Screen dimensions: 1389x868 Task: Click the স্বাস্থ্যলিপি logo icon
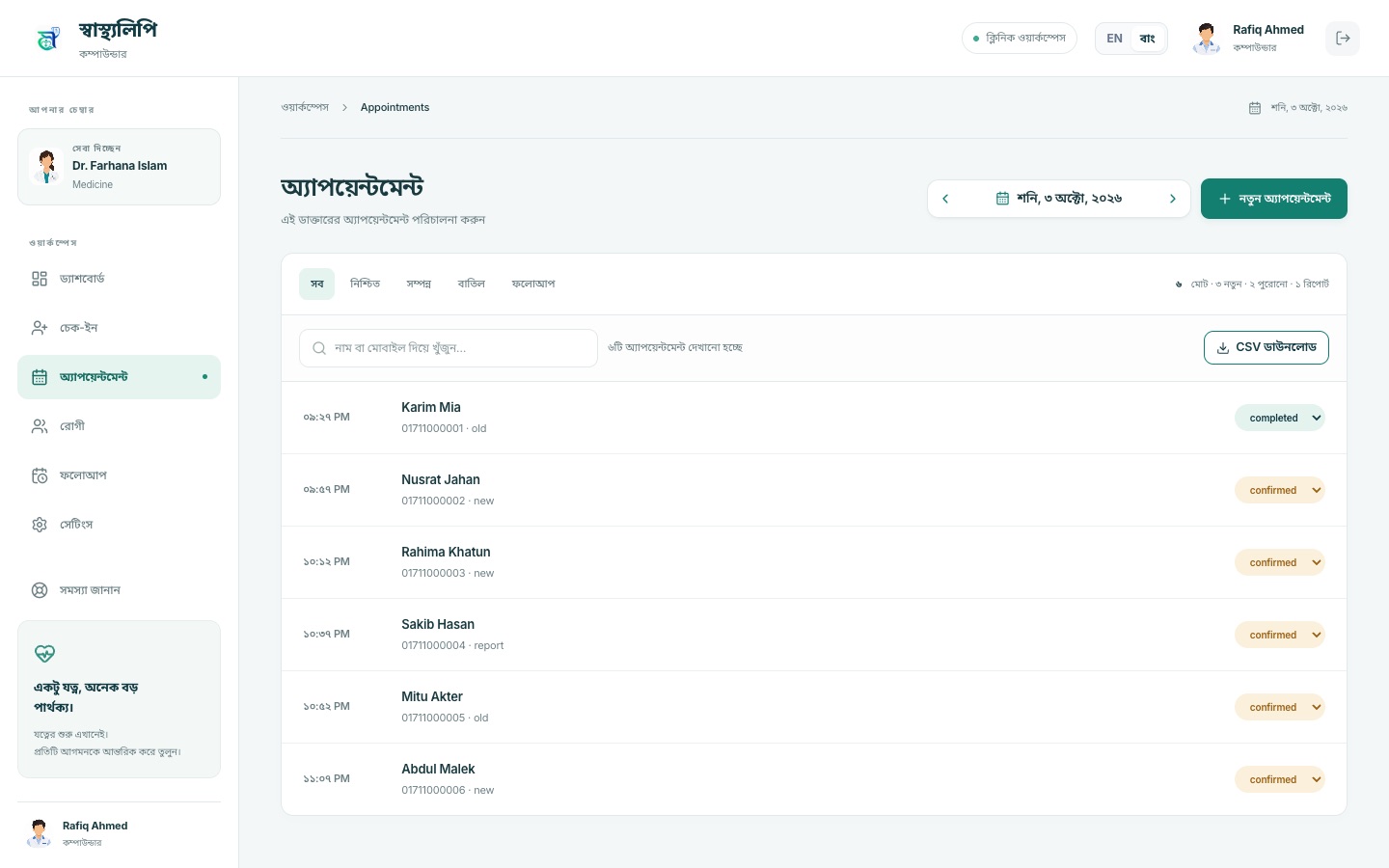coord(48,39)
